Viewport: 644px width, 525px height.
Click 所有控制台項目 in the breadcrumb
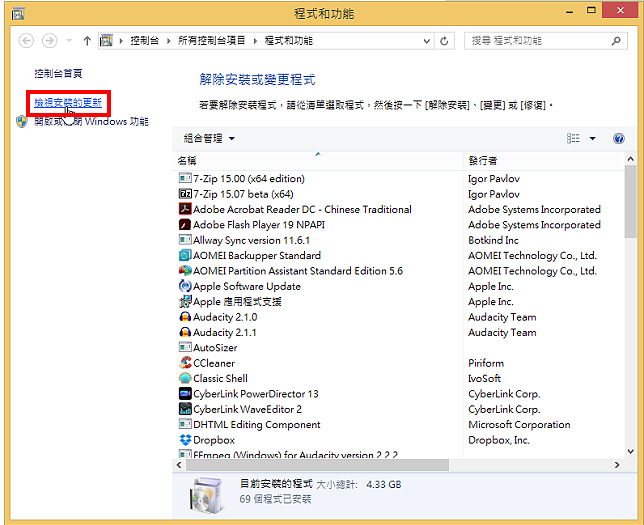pyautogui.click(x=212, y=41)
